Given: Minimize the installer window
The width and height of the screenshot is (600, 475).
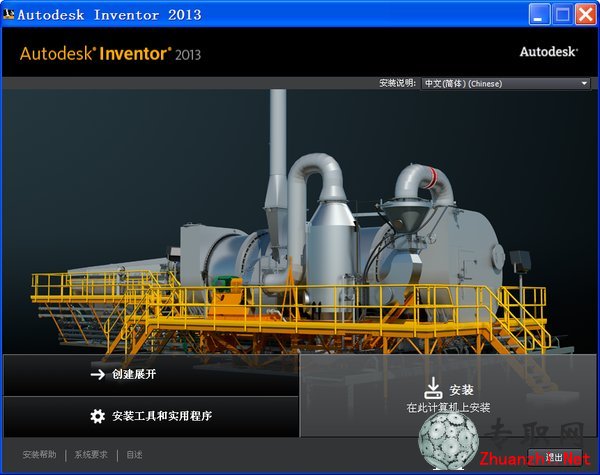Looking at the screenshot, I should click(x=539, y=15).
